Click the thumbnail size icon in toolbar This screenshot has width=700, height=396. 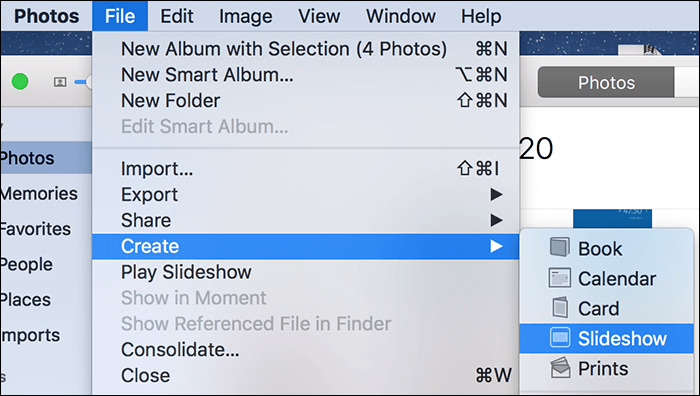click(60, 82)
